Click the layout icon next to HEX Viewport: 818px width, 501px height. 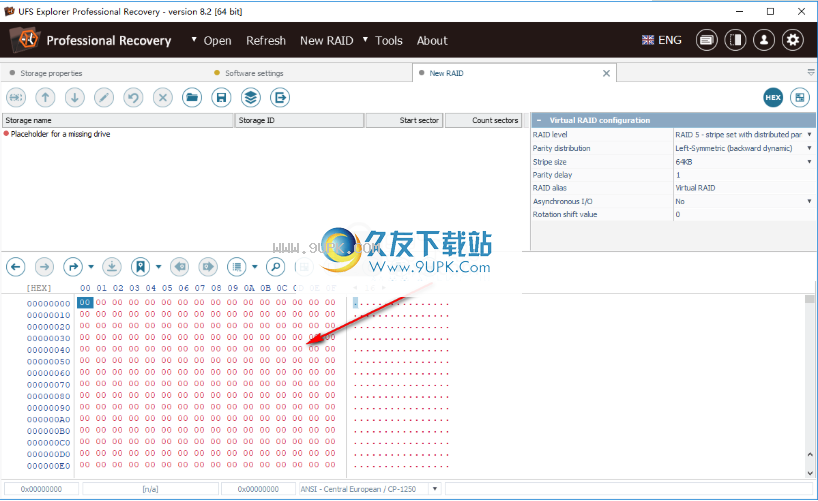tap(800, 98)
